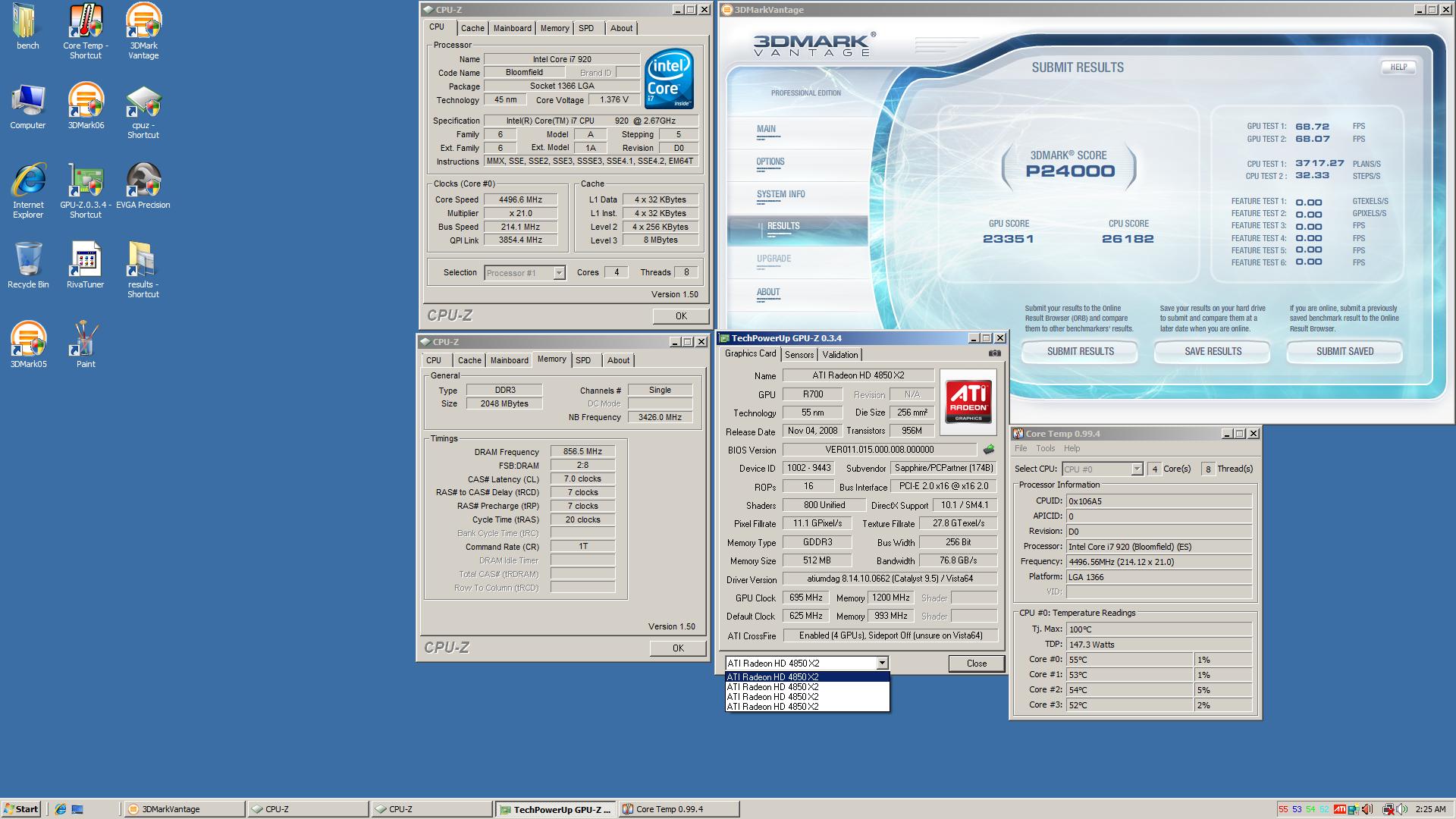
Task: Click the red speaker tray icon
Action: (x=1367, y=809)
